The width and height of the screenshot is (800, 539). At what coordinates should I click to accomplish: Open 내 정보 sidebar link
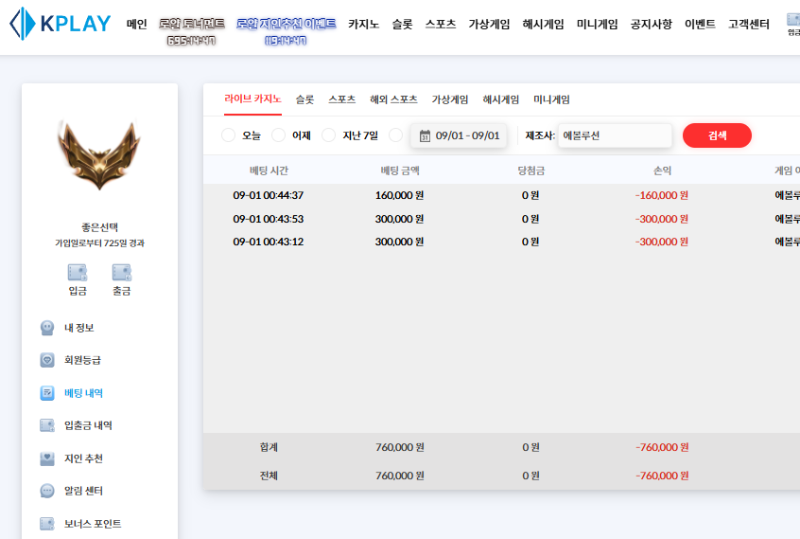click(x=79, y=328)
